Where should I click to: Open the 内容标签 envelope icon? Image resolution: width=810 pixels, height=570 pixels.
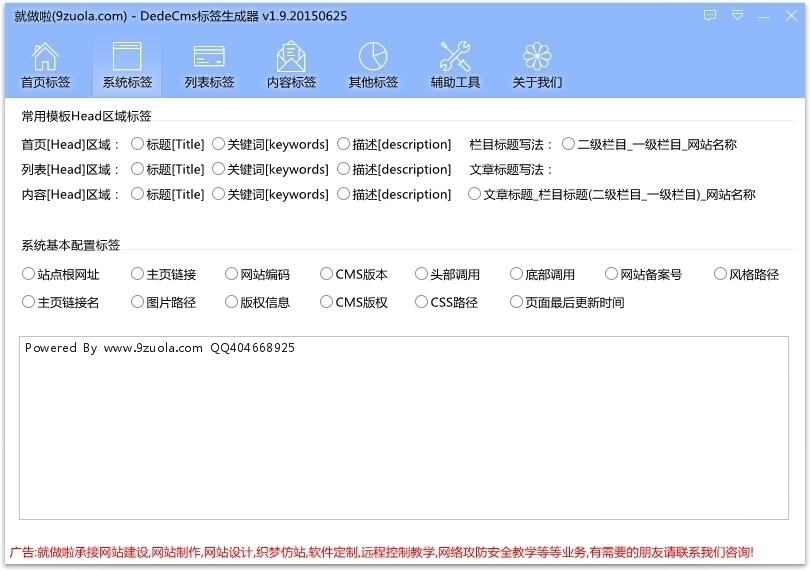click(x=291, y=66)
